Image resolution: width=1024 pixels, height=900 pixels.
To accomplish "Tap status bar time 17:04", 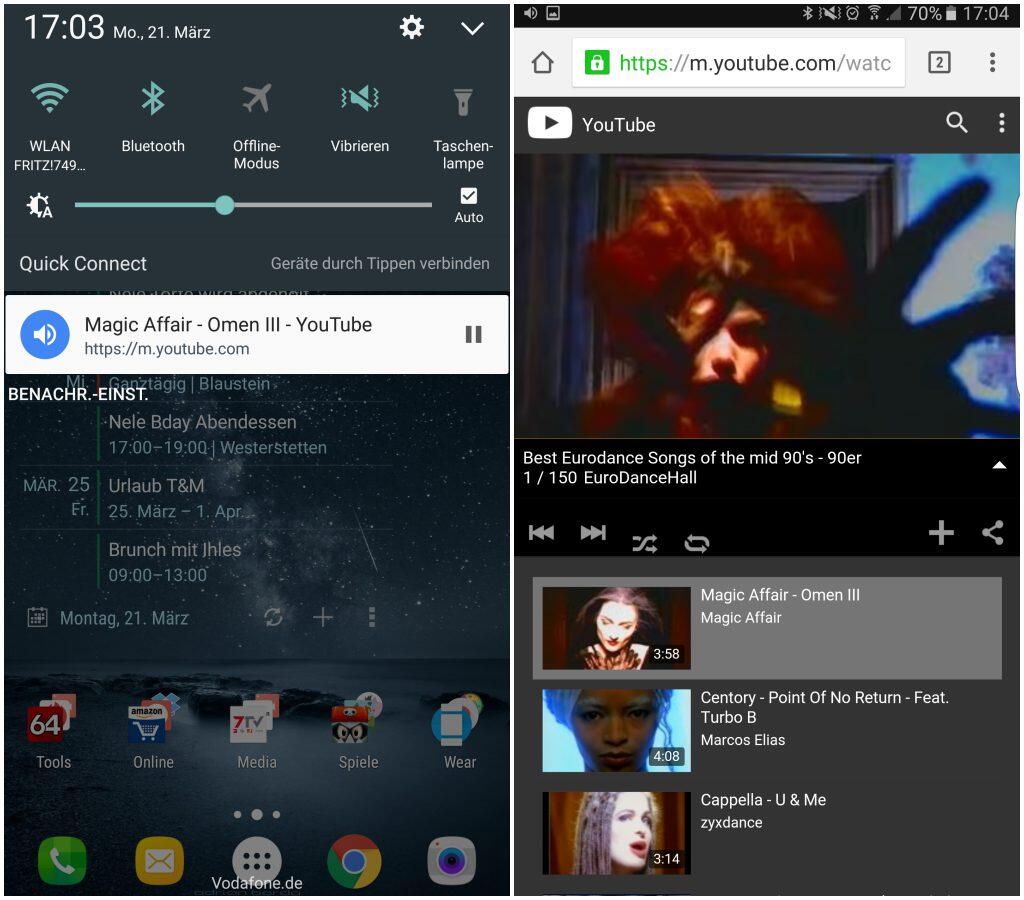I will click(985, 13).
